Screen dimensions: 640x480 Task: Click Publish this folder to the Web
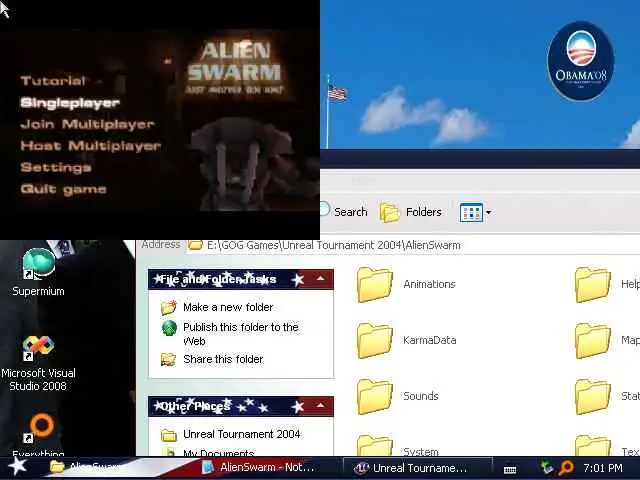click(241, 334)
